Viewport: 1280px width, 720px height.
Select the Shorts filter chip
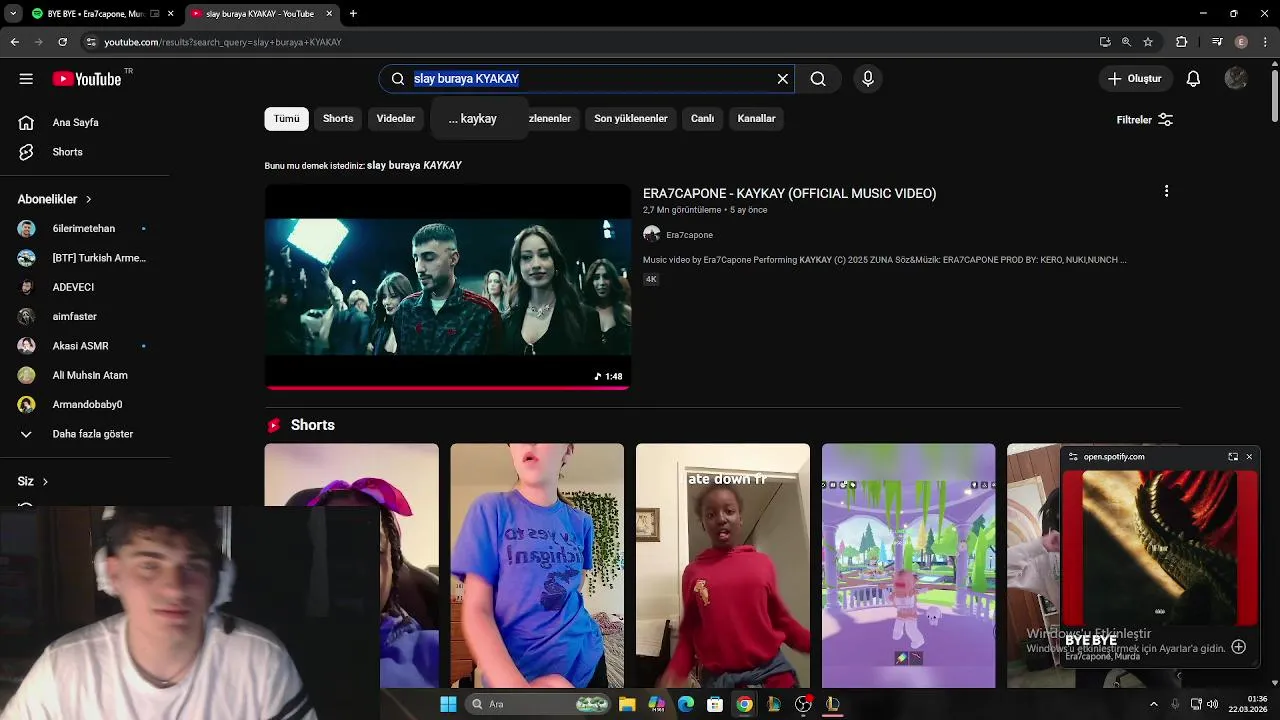click(338, 118)
